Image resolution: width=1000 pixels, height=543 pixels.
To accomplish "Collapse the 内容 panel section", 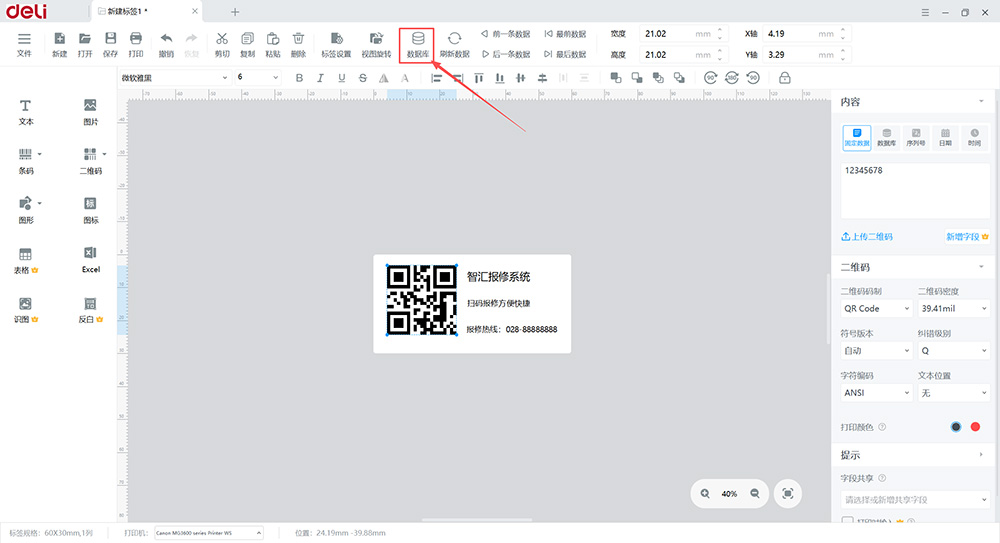I will [981, 101].
